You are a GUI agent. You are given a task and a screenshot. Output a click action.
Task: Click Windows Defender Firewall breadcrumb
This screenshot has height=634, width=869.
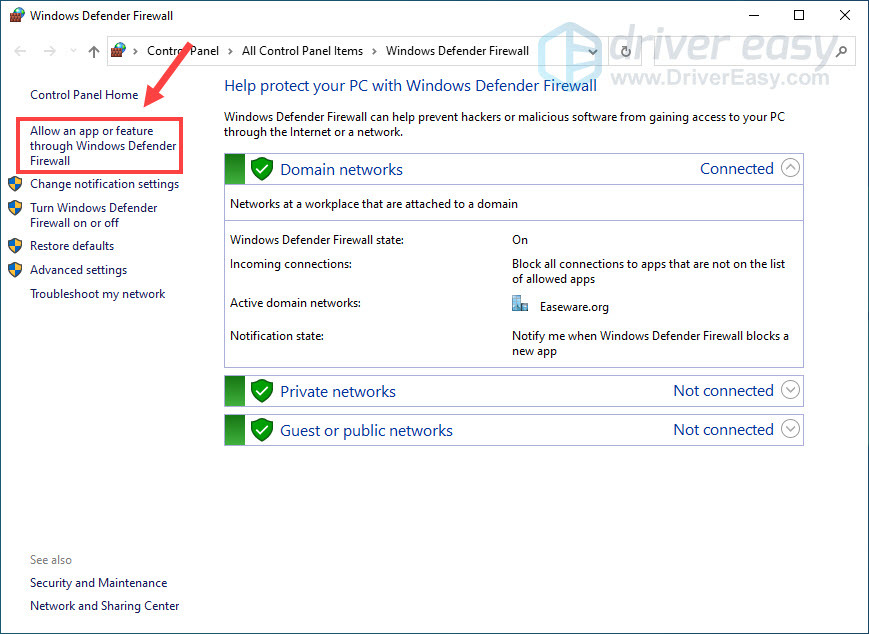tap(458, 51)
